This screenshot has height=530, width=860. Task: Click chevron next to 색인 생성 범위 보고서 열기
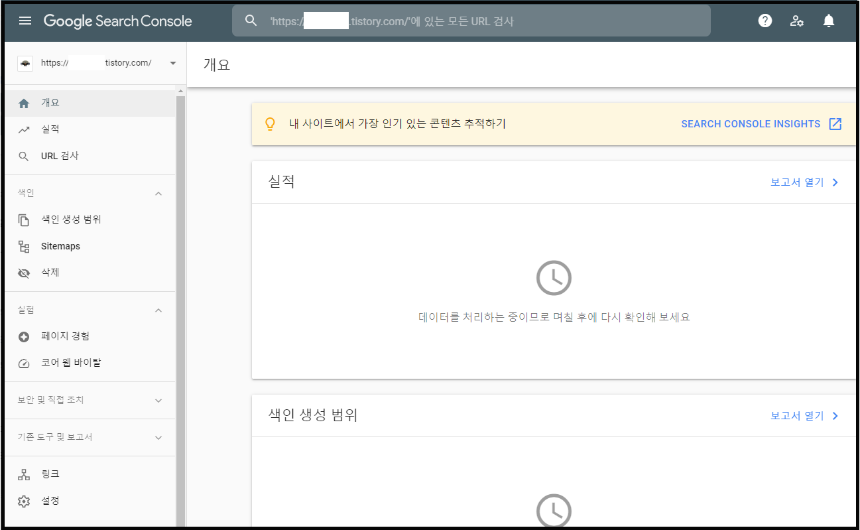(x=835, y=416)
